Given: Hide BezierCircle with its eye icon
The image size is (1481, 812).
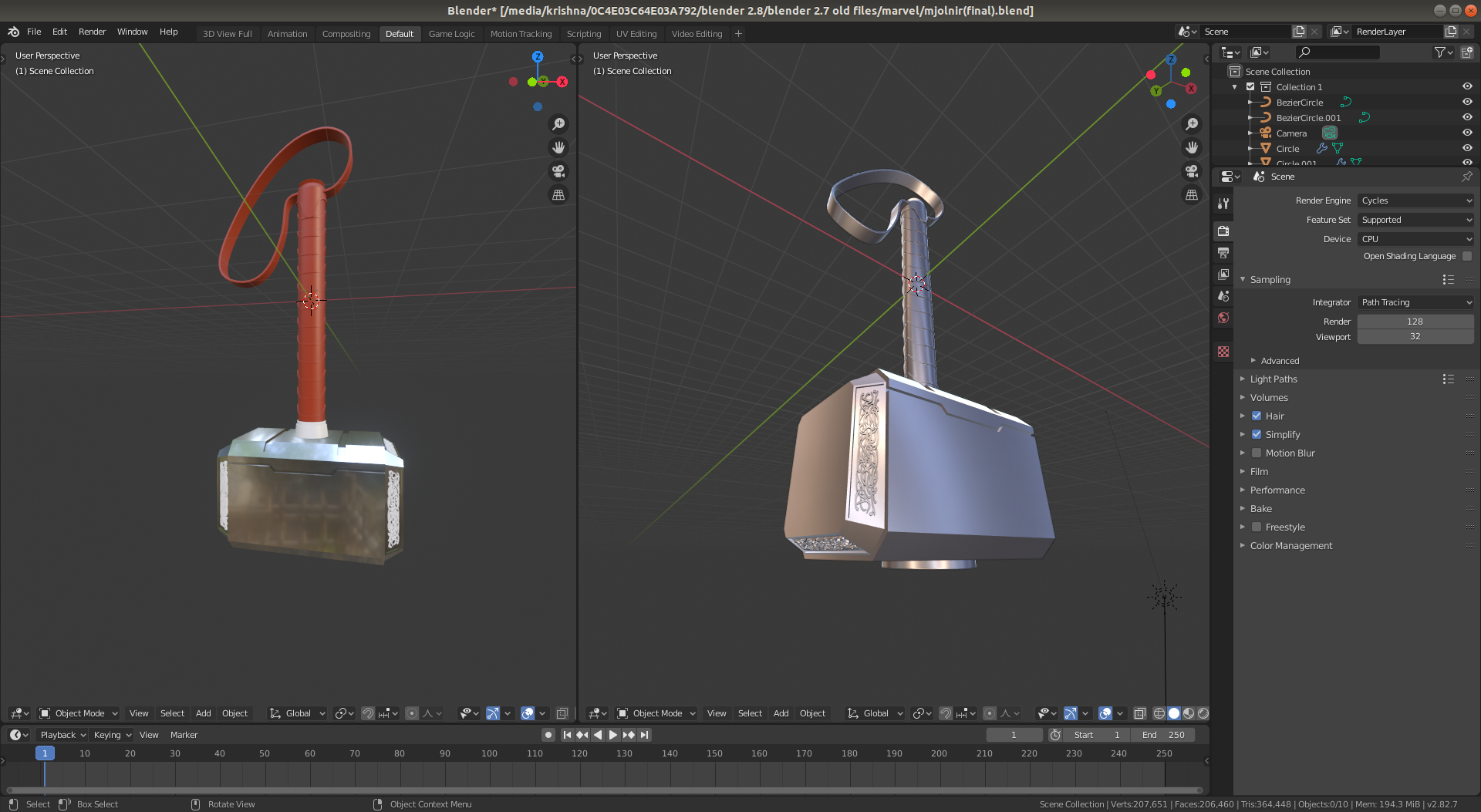Looking at the screenshot, I should 1467,102.
